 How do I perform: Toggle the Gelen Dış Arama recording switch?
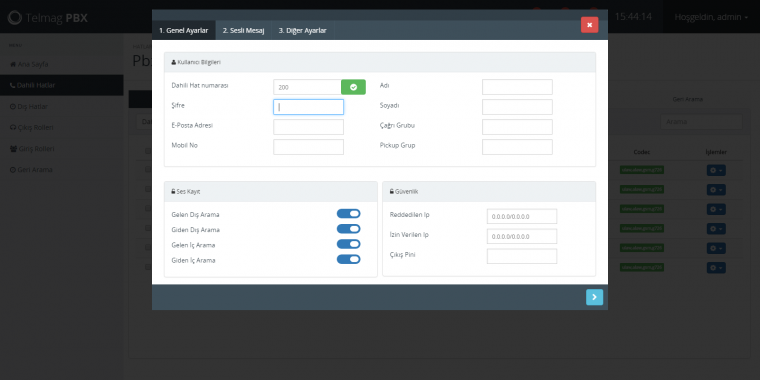point(348,214)
